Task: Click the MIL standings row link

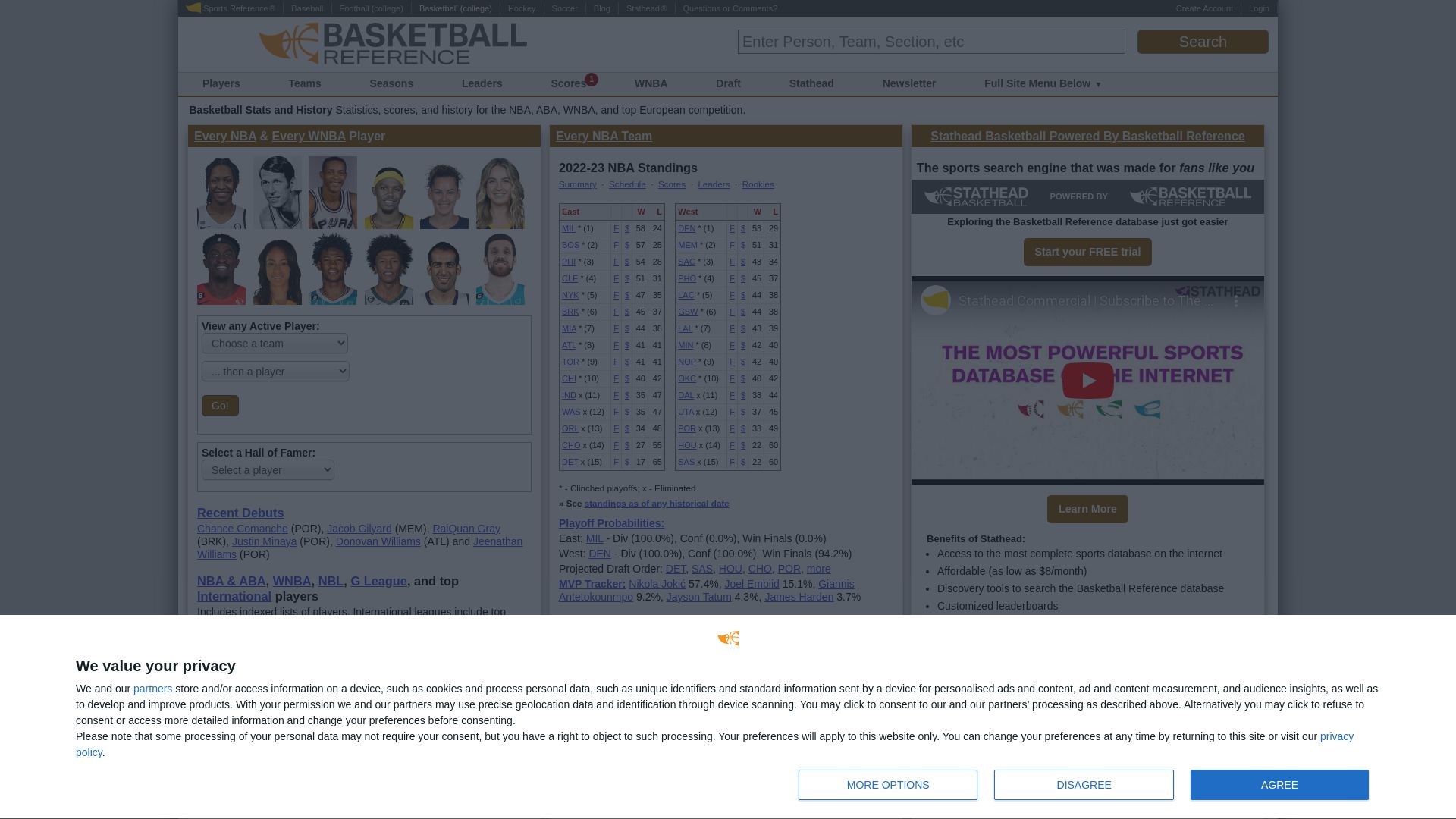Action: [568, 228]
